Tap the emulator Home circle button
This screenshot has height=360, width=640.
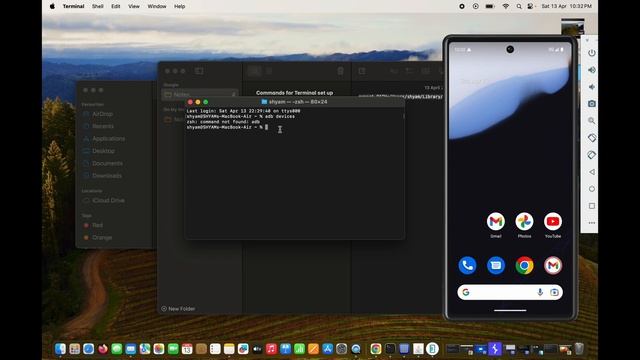(591, 189)
